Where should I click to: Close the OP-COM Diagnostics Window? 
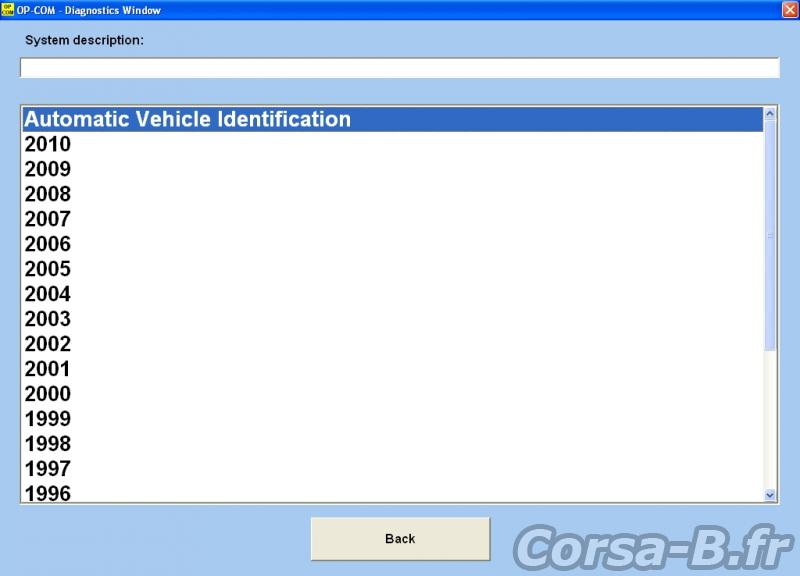[x=790, y=10]
